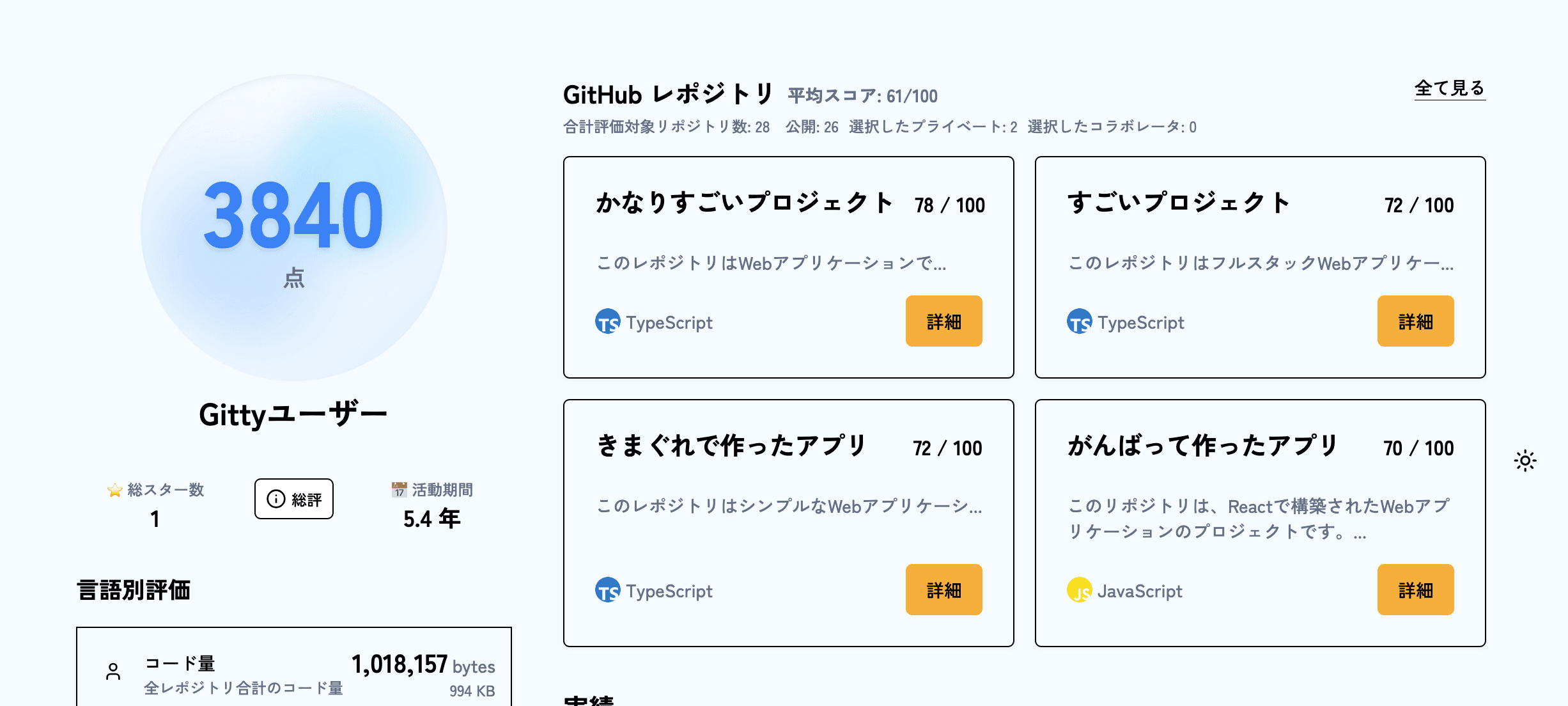
Task: Click the star icon beside 総スター数
Action: tap(115, 490)
